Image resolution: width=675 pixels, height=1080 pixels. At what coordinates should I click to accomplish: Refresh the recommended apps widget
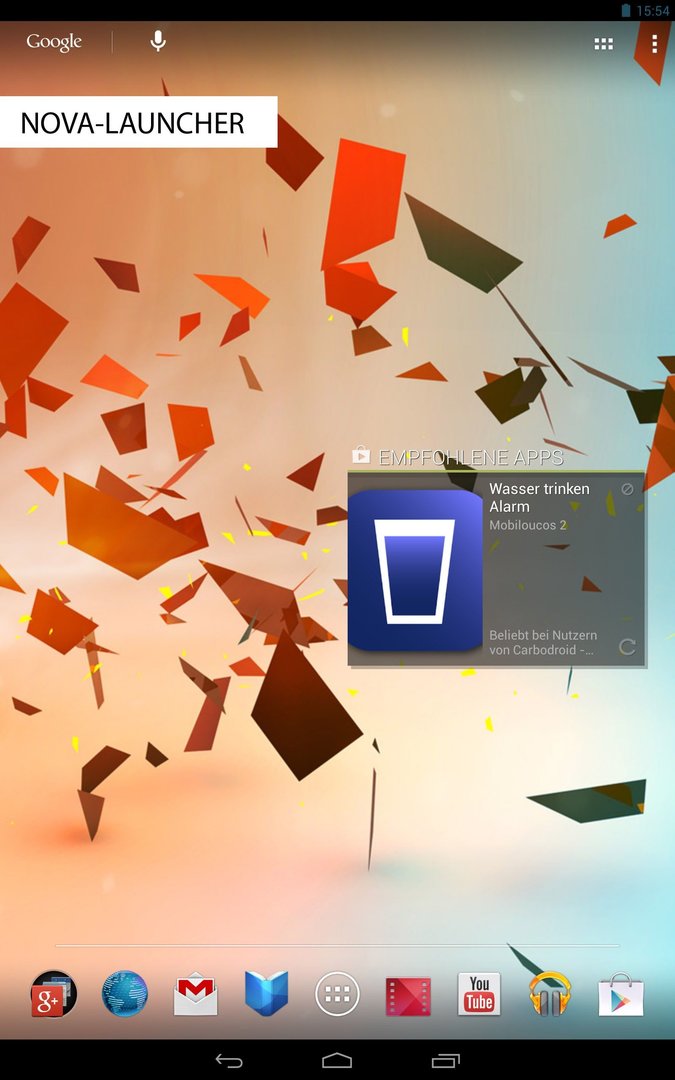pyautogui.click(x=627, y=647)
